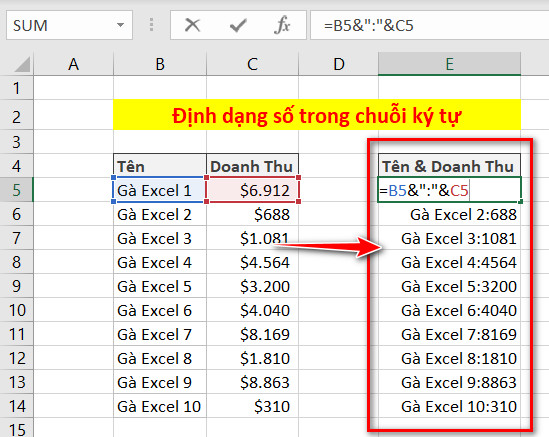Select row 8 header
The width and height of the screenshot is (549, 437).
[x=16, y=262]
